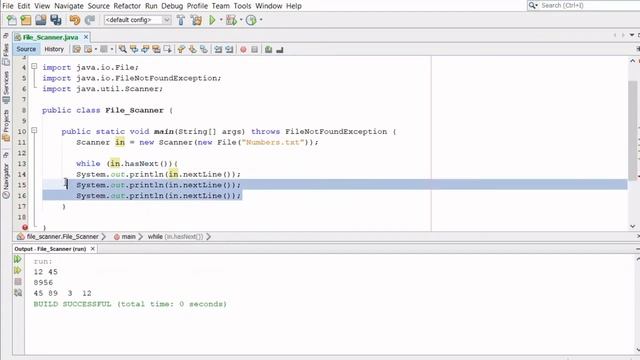Screen dimensions: 640x360
Task: Open the Refactor menu
Action: tap(127, 6)
